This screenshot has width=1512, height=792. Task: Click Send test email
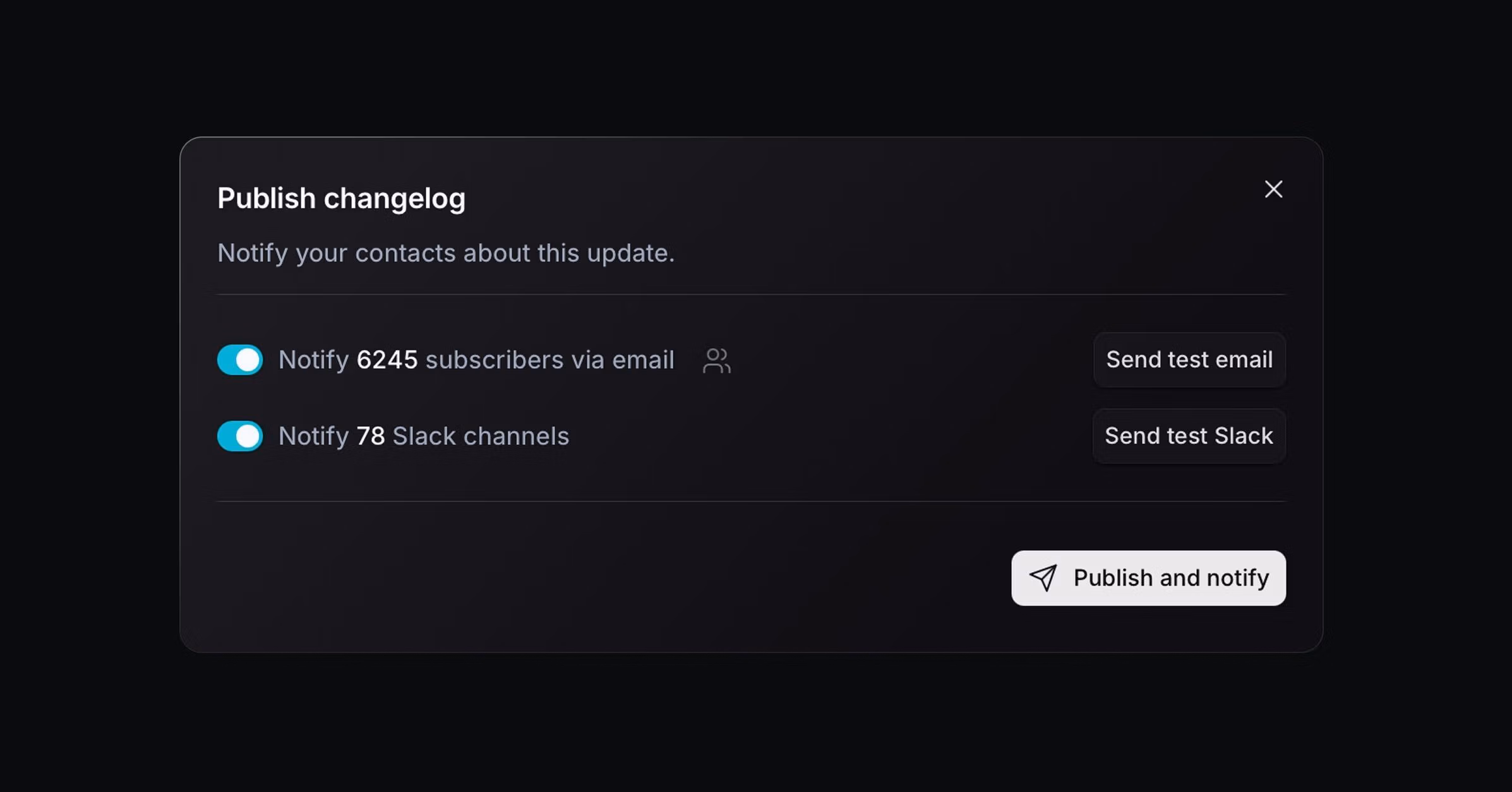[1189, 359]
